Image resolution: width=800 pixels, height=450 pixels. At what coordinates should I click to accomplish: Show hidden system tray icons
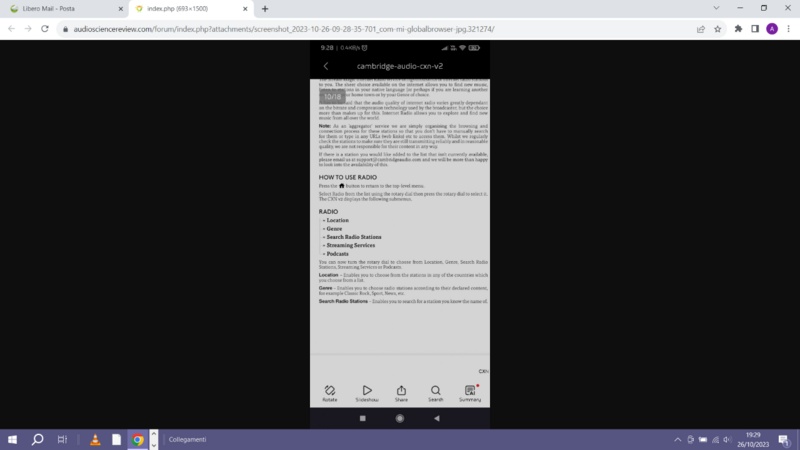click(678, 439)
